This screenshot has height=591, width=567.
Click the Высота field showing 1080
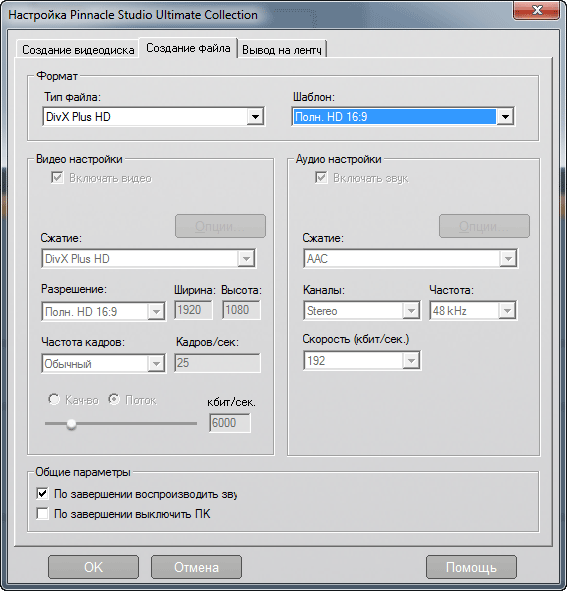241,310
